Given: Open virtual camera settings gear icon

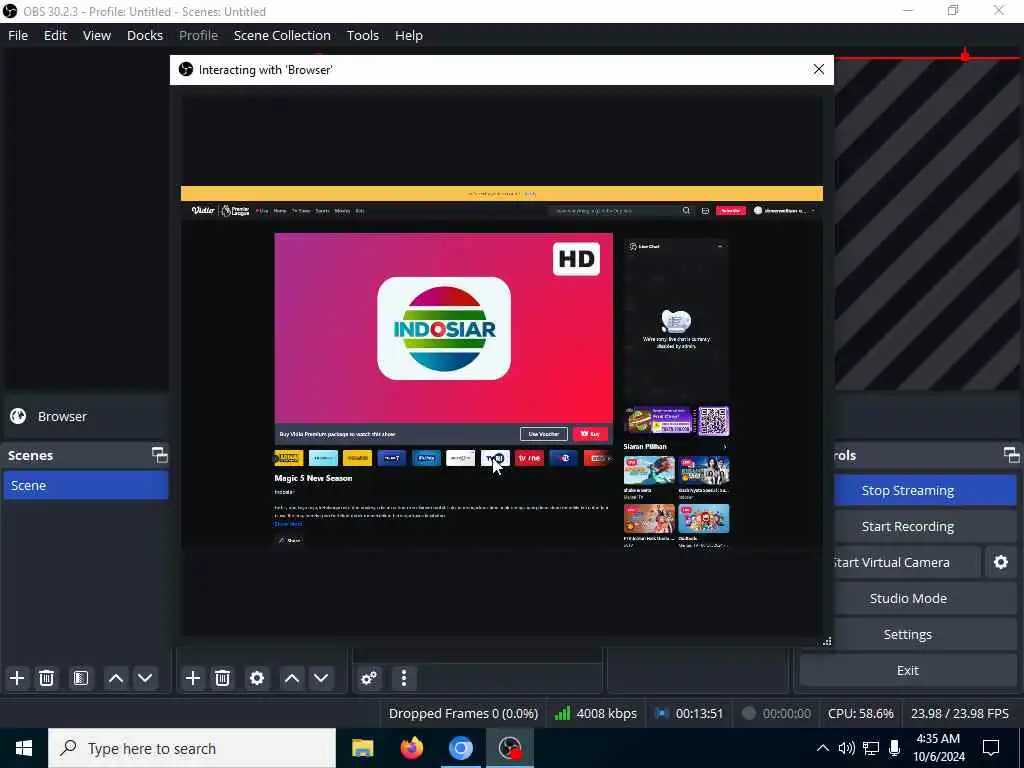Looking at the screenshot, I should coord(1000,562).
